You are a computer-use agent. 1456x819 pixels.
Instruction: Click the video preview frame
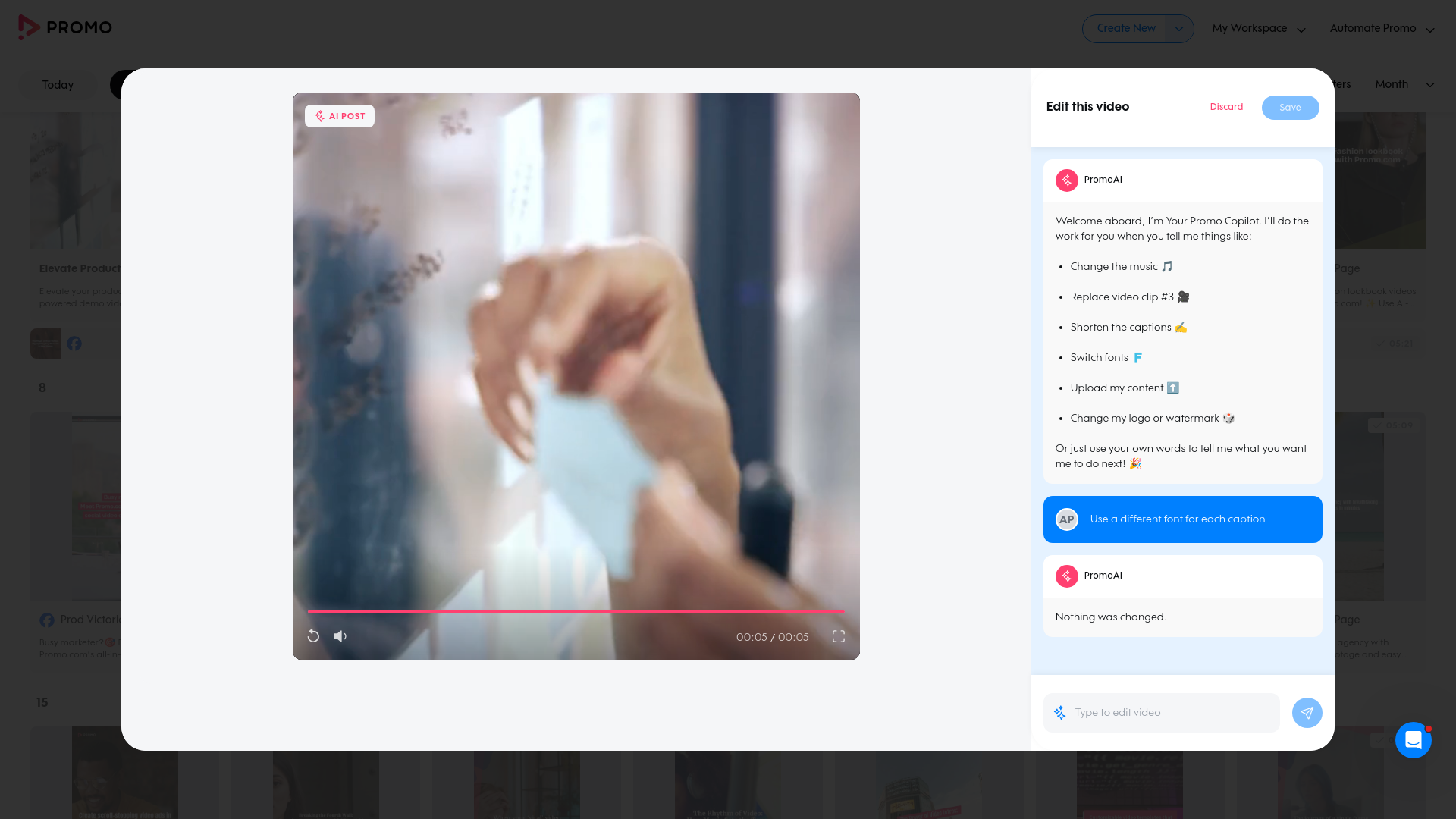[576, 376]
